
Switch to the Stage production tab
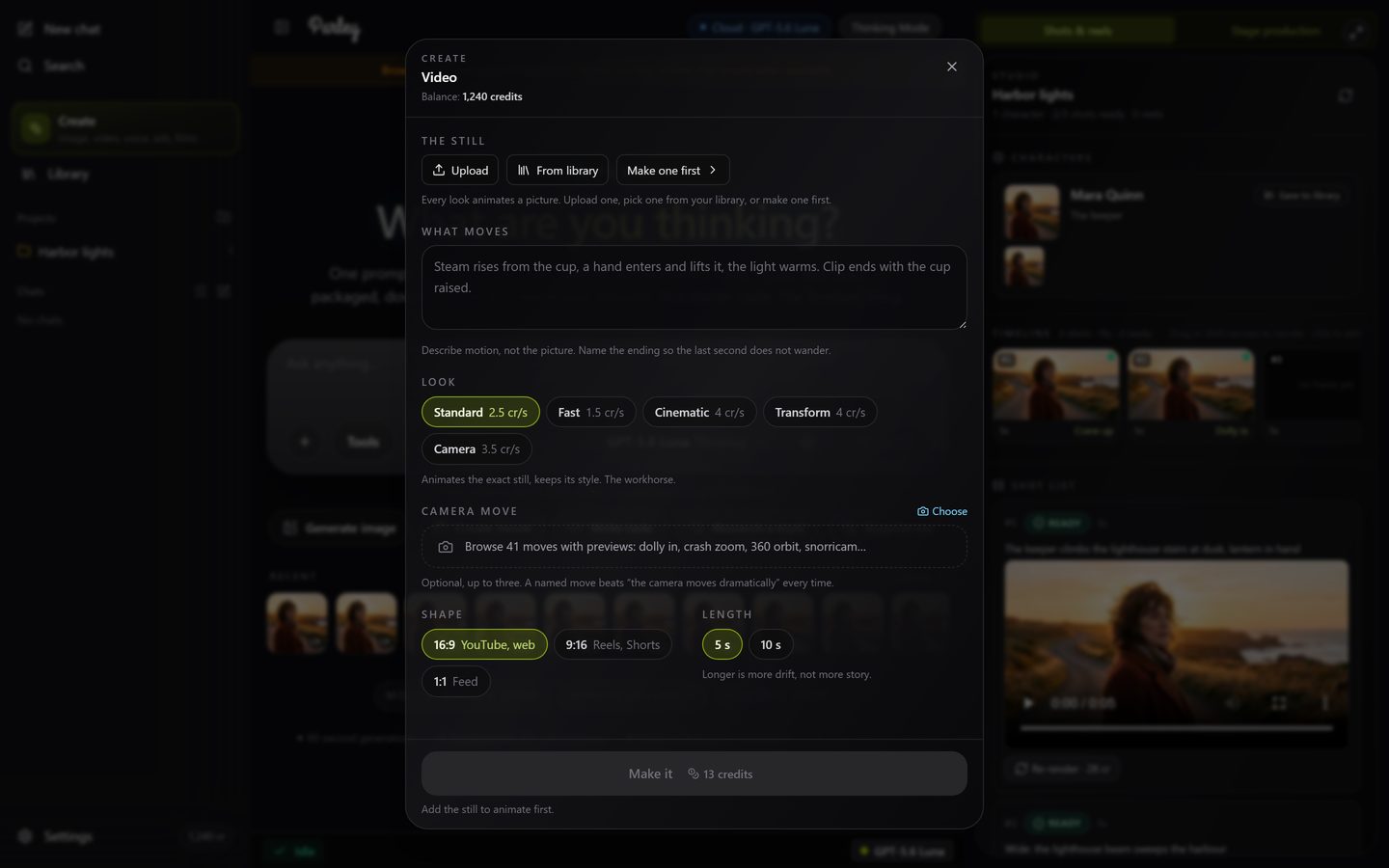[1275, 31]
